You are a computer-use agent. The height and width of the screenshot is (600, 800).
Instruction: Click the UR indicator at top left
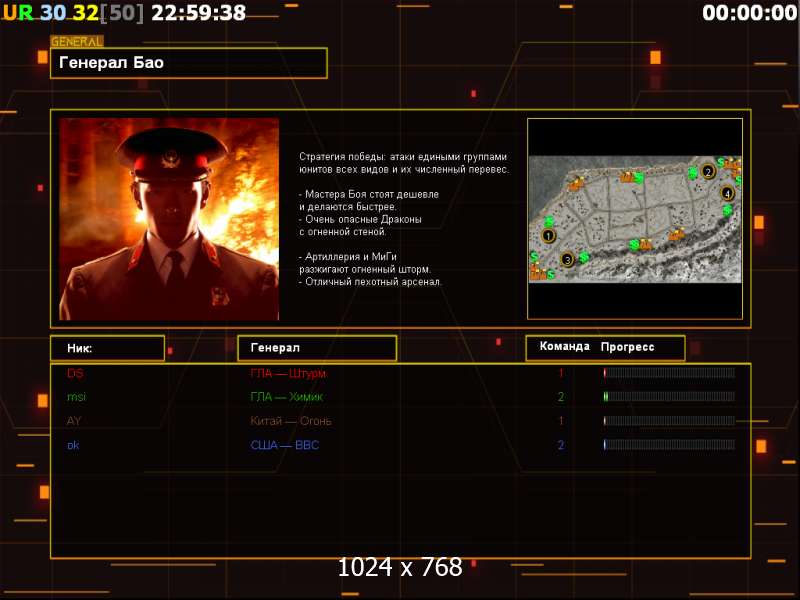pos(18,13)
